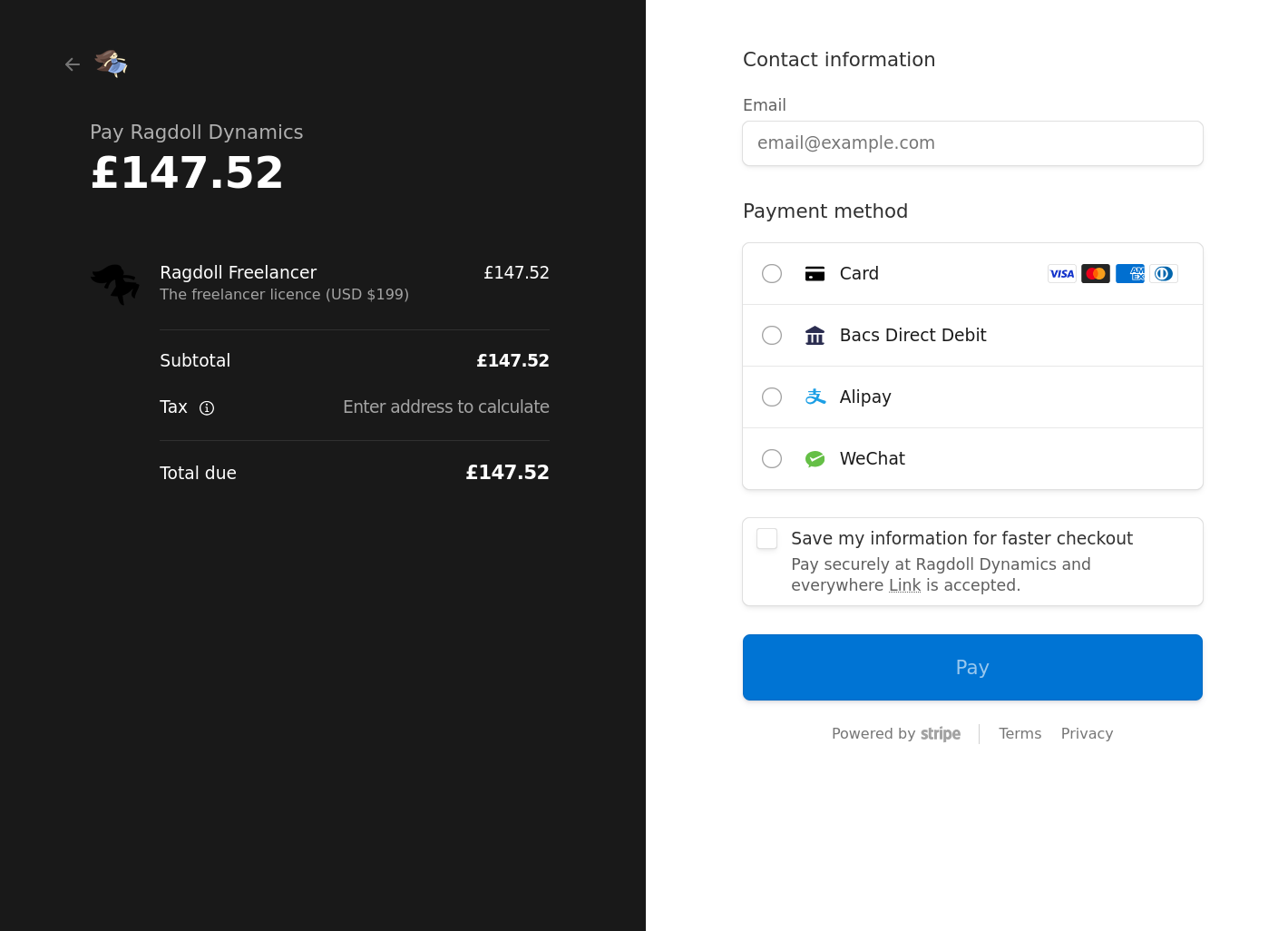Open the Terms link

1020,733
